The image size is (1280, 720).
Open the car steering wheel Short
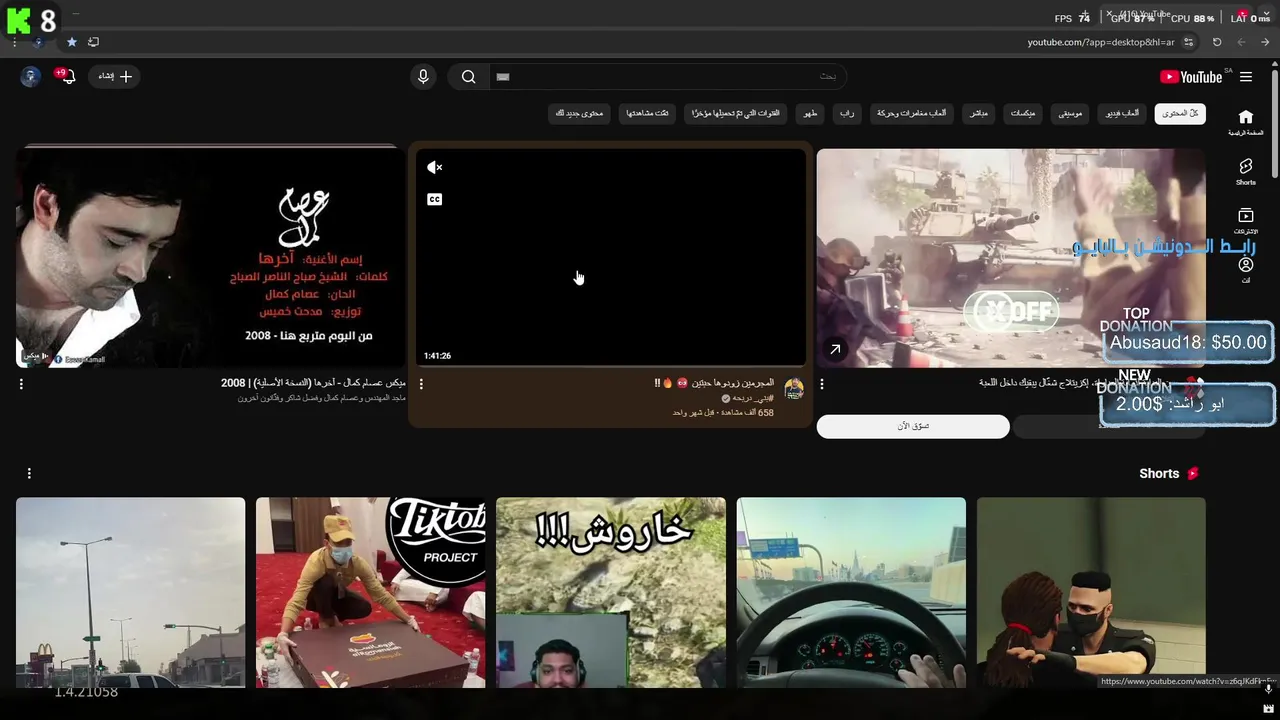(x=851, y=592)
